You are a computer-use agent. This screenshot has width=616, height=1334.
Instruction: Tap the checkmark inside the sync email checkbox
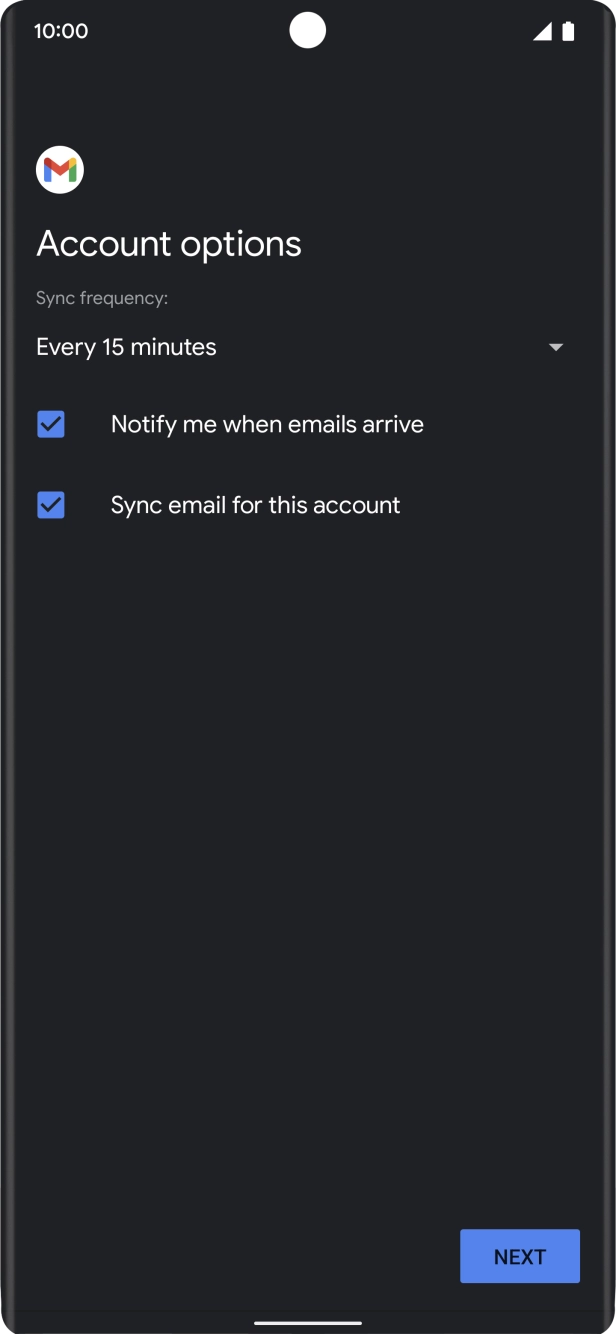(x=51, y=505)
